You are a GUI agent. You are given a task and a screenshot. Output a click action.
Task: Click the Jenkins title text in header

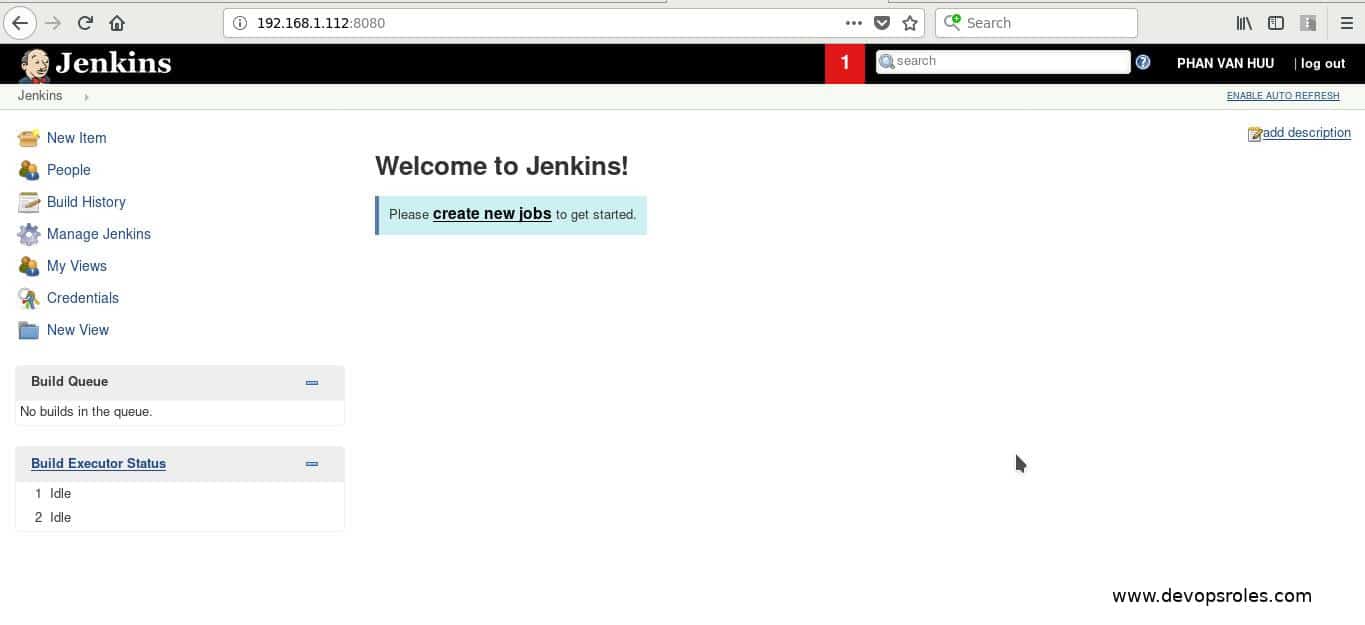click(113, 64)
